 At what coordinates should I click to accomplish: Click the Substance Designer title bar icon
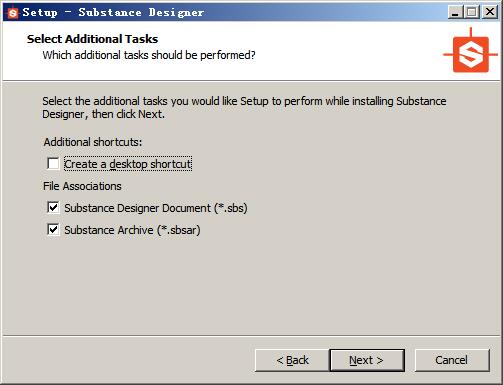13,13
